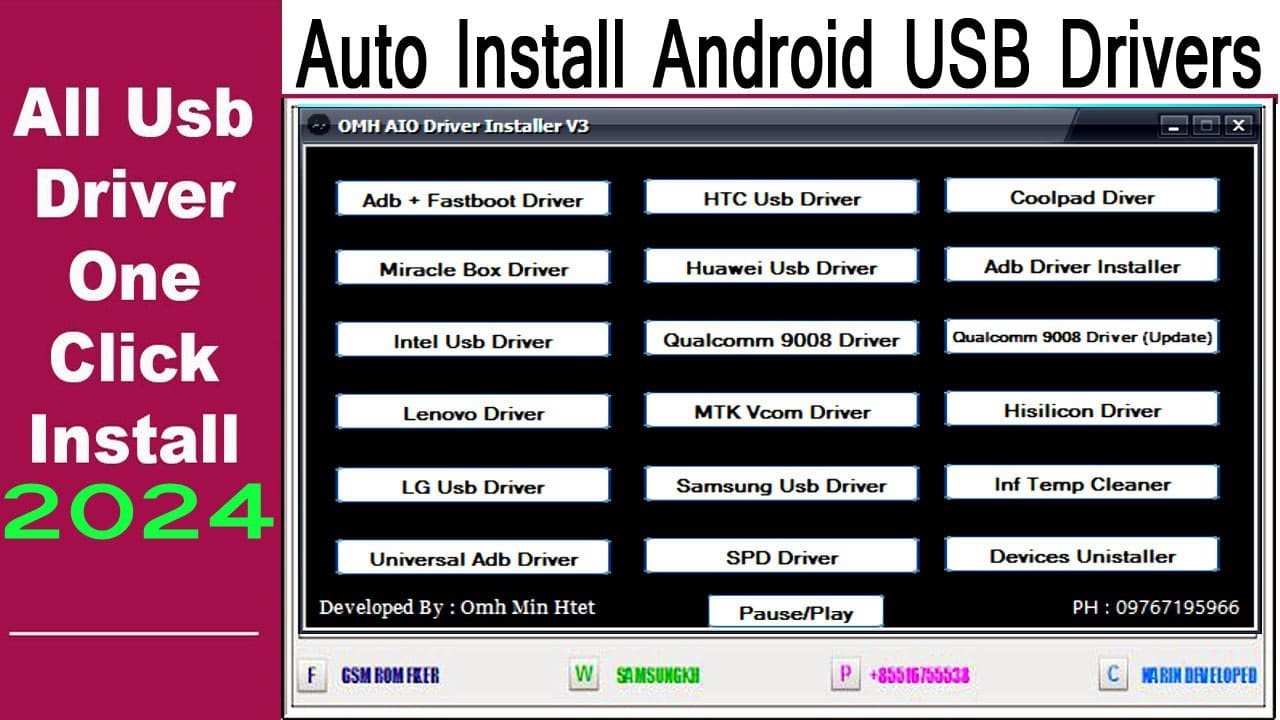Screen dimensions: 1280x720
Task: Minimize the OMH AIO Driver Installer window
Action: pos(1175,126)
